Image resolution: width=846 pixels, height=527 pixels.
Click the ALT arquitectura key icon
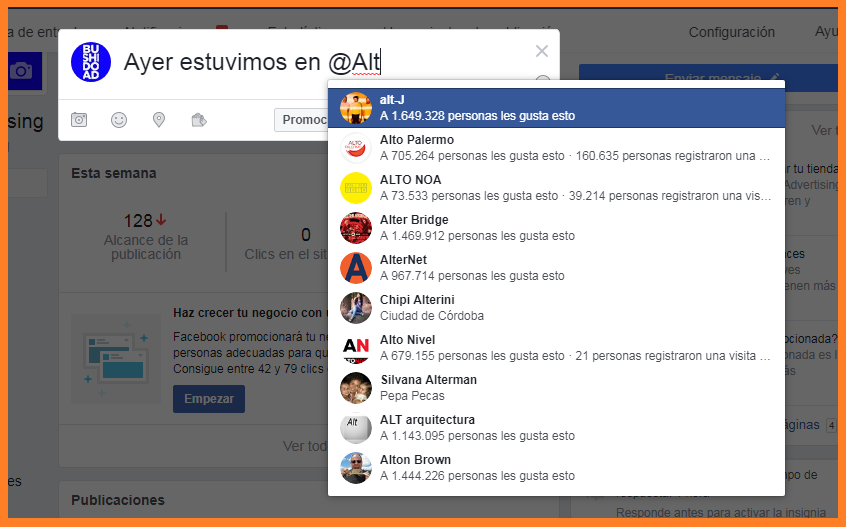(x=356, y=428)
